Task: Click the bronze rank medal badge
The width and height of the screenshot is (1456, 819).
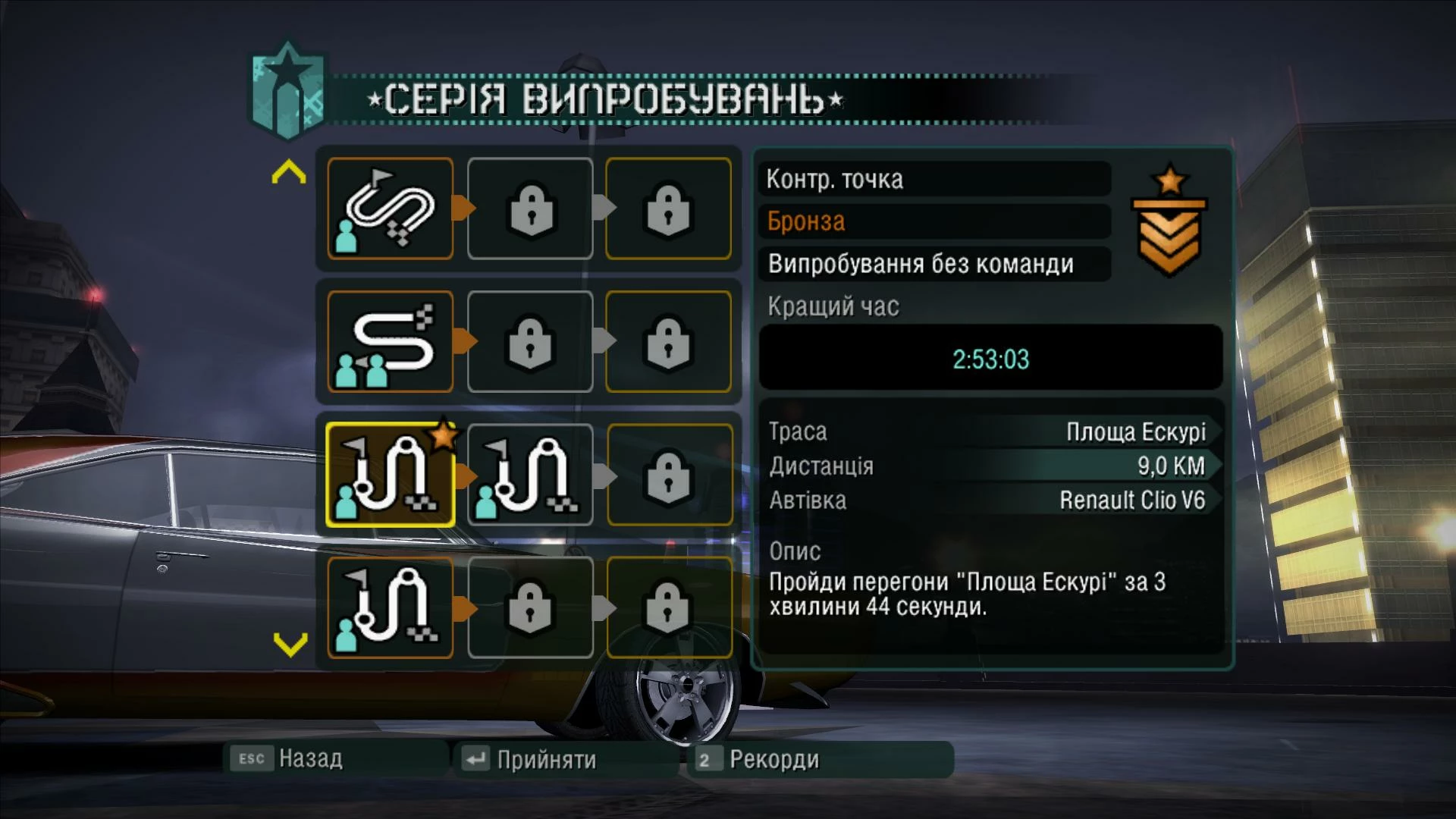Action: tap(1169, 220)
